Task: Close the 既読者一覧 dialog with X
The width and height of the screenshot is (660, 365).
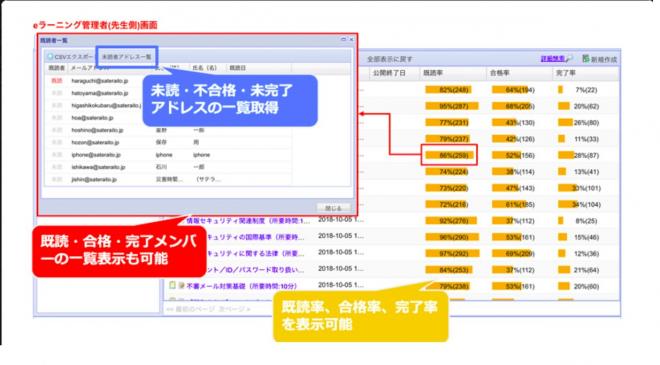Action: tap(351, 39)
